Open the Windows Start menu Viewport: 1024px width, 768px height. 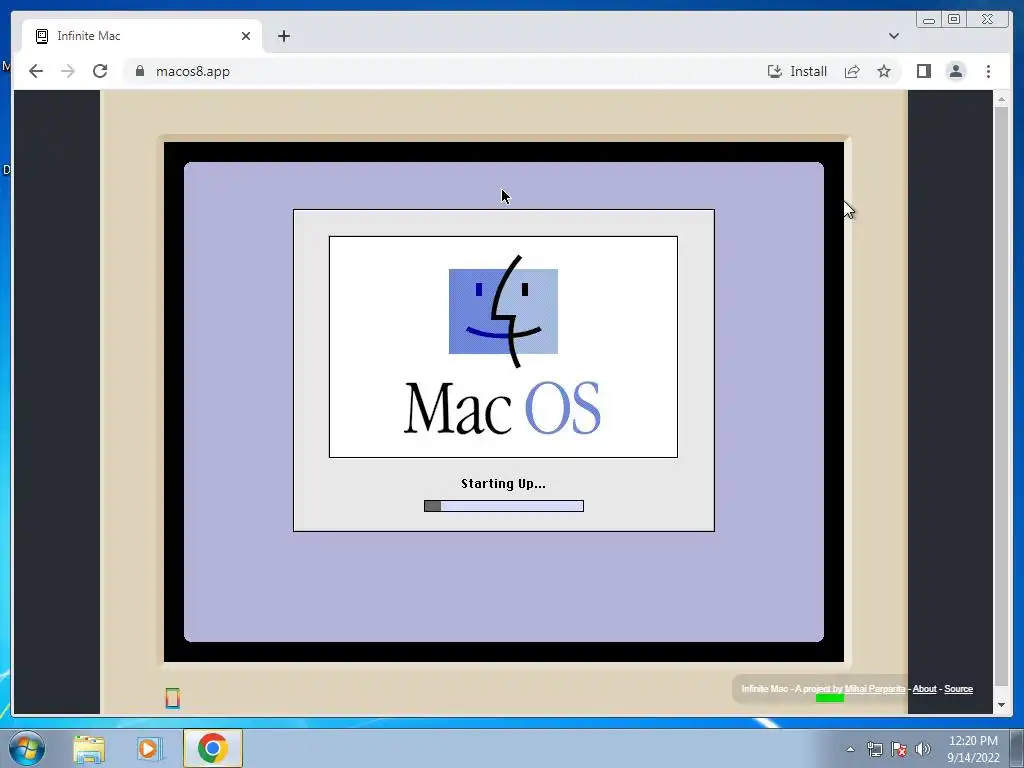click(x=27, y=748)
